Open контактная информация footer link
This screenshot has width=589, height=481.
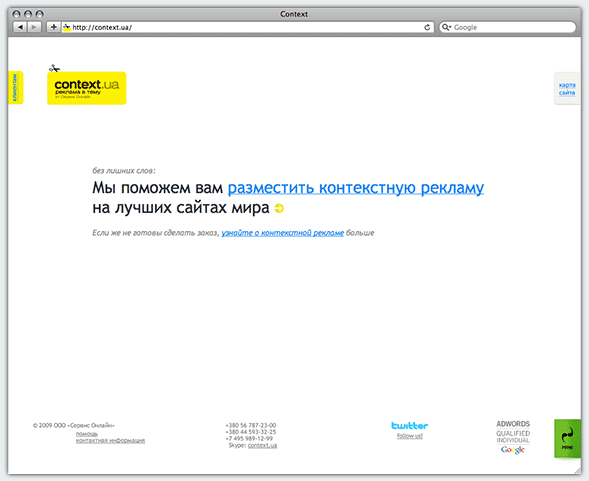(110, 440)
